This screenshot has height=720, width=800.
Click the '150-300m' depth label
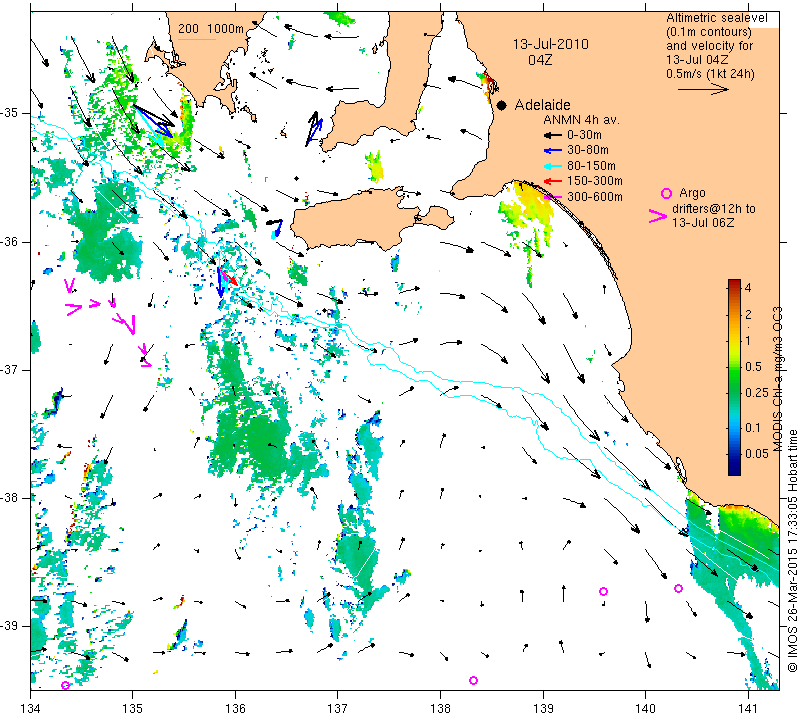pos(595,181)
